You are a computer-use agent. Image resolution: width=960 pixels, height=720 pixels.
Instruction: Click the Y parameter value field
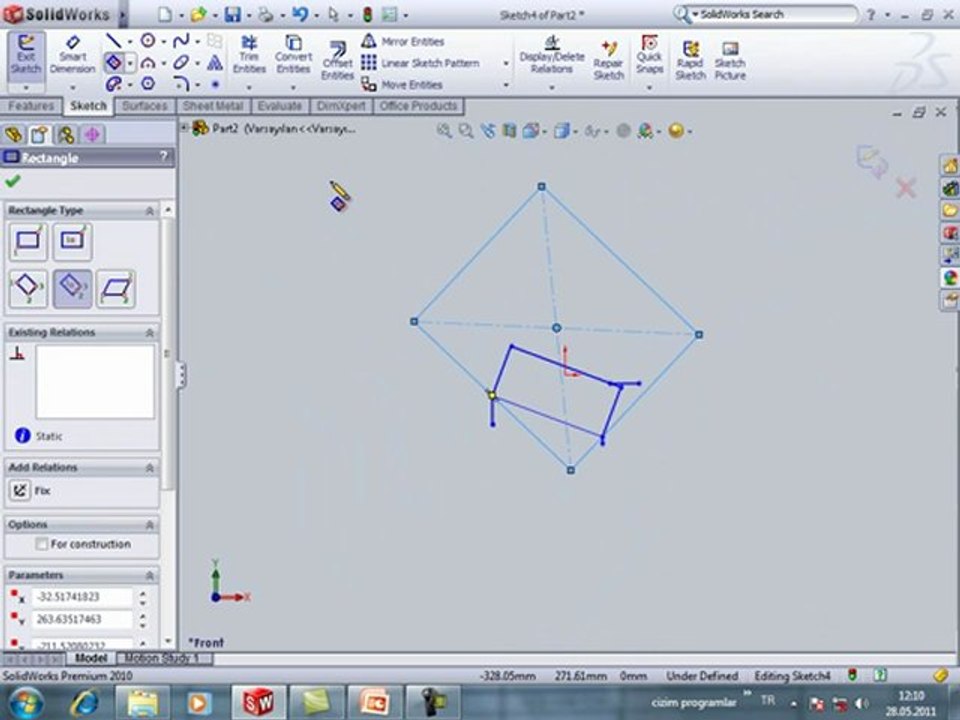click(x=82, y=620)
